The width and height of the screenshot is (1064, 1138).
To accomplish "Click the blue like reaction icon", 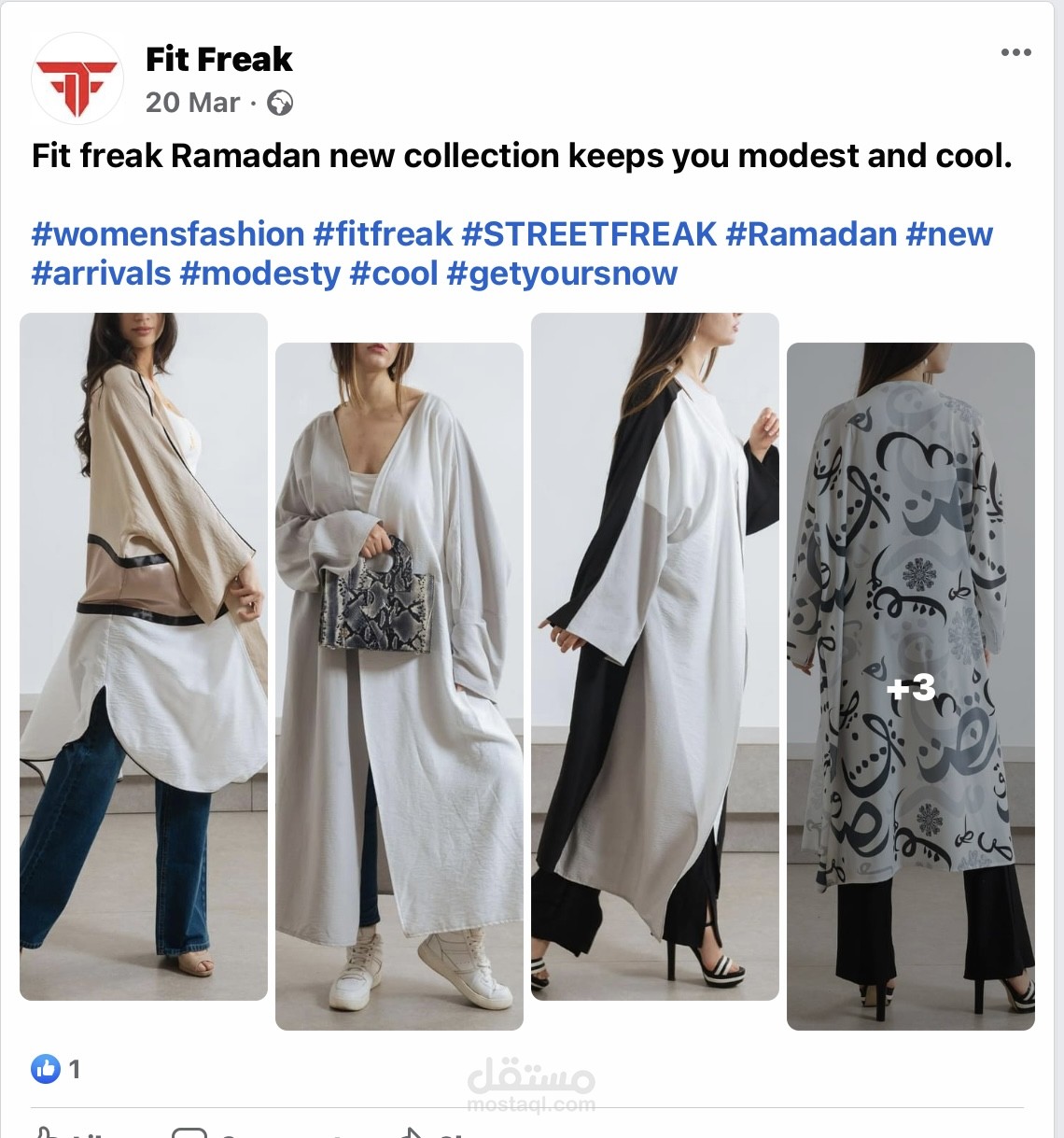I will [x=46, y=1068].
